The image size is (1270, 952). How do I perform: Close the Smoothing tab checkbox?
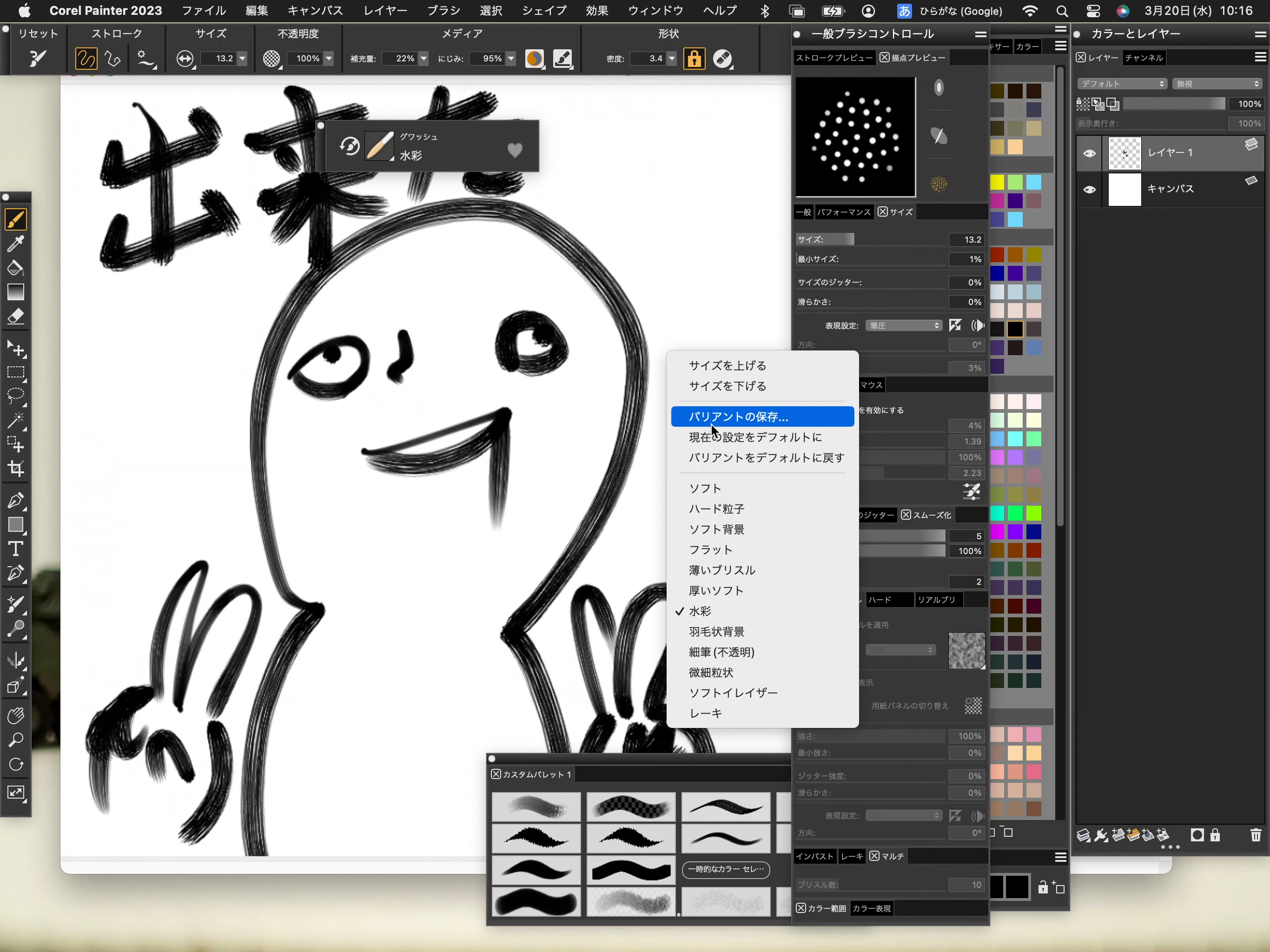pyautogui.click(x=906, y=515)
